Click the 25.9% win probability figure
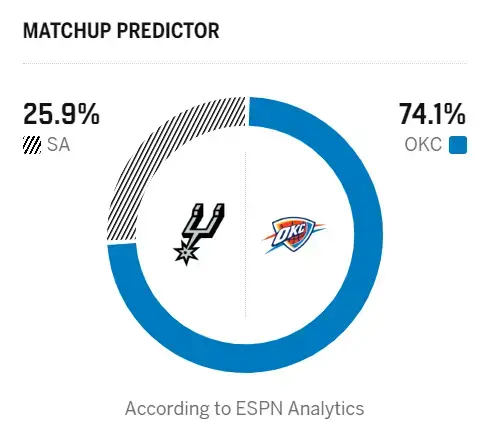 (x=61, y=114)
